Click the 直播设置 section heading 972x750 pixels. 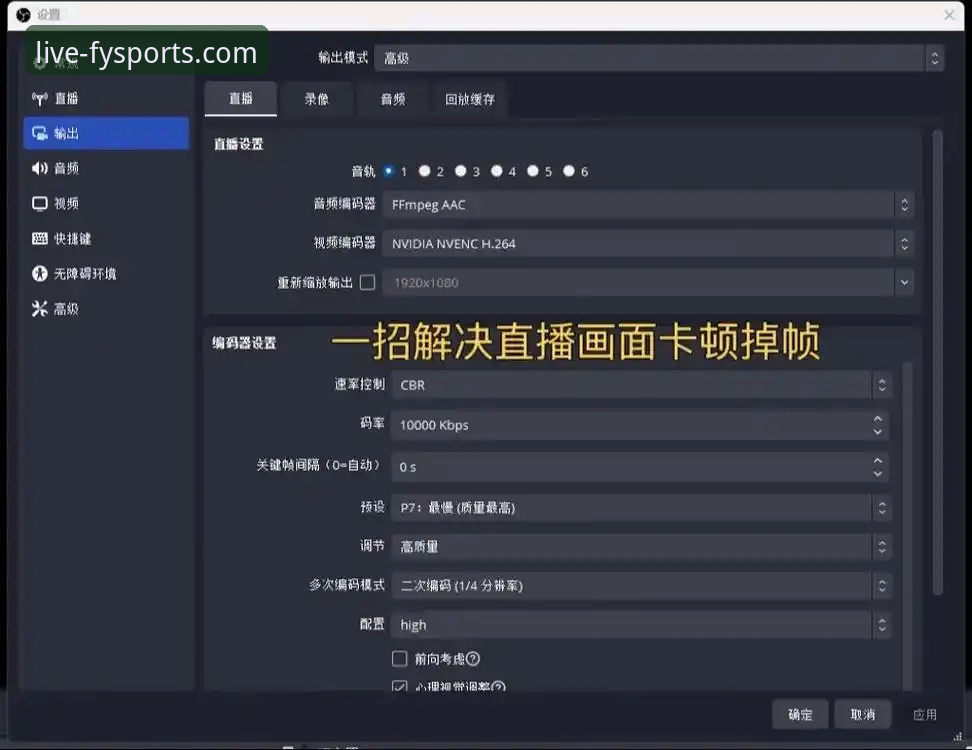click(239, 144)
